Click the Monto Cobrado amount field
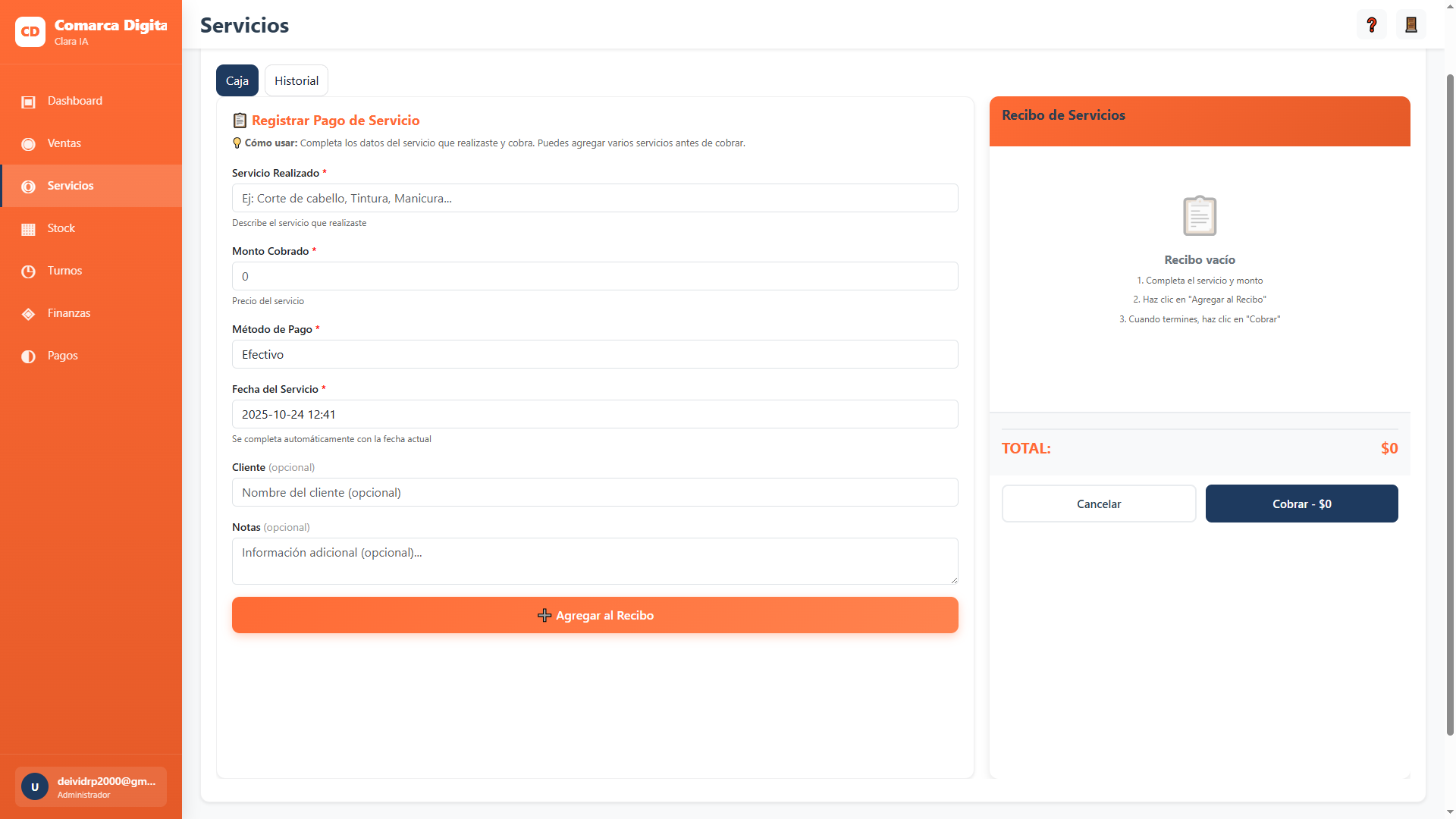This screenshot has width=1456, height=819. coord(595,276)
